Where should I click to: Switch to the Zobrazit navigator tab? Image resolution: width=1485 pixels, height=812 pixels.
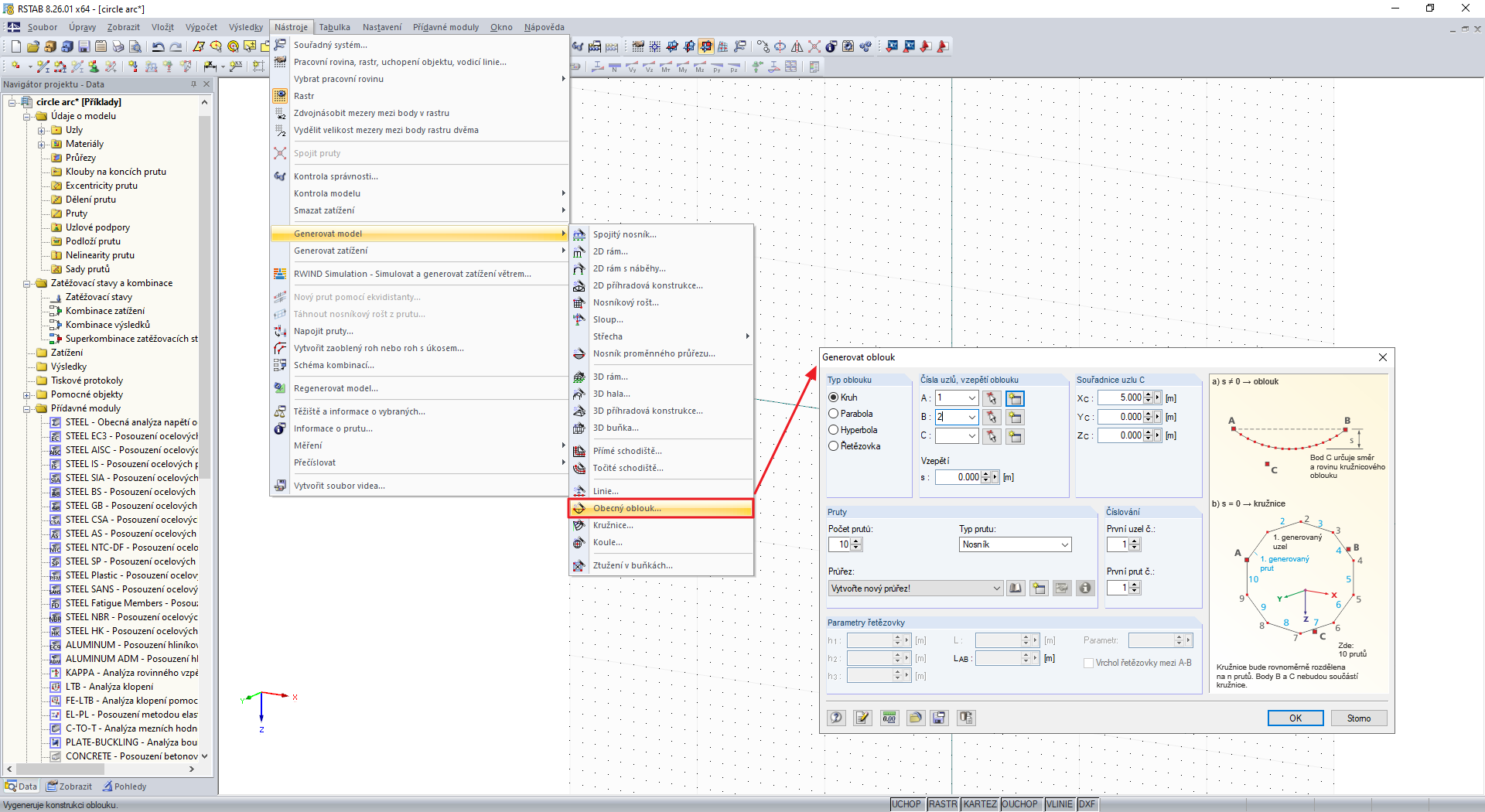pyautogui.click(x=69, y=786)
